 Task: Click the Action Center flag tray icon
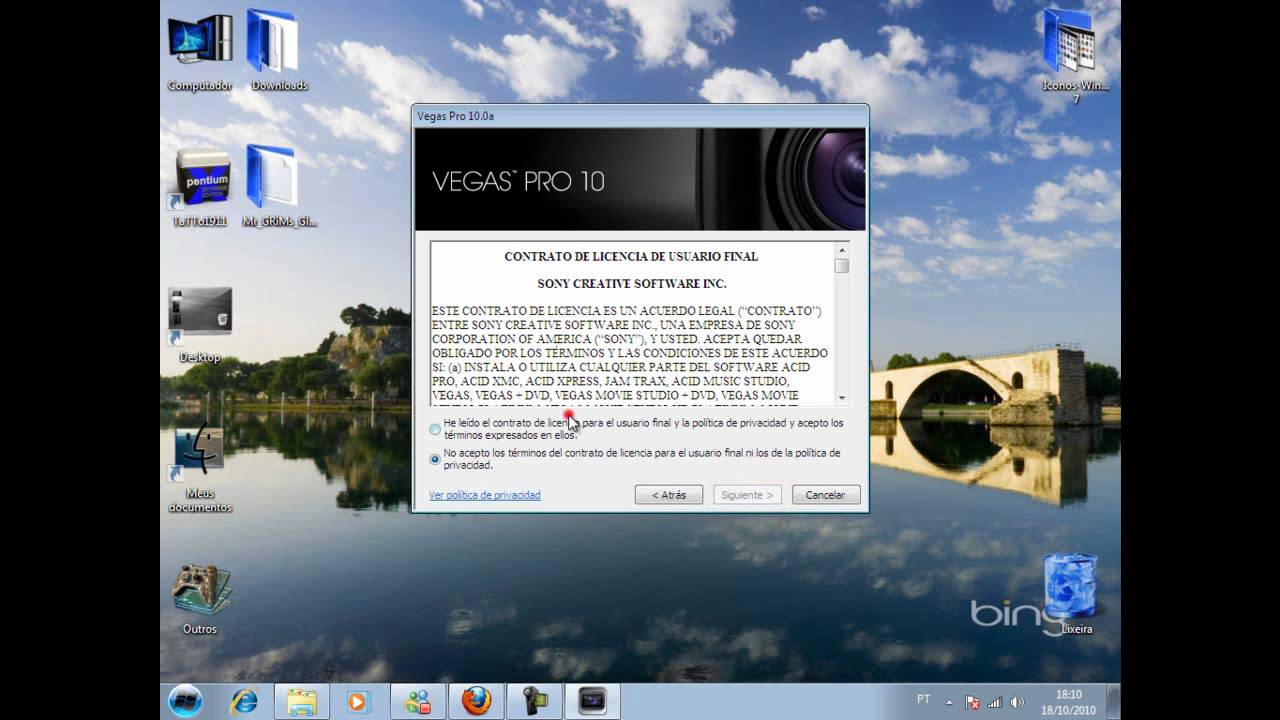(x=972, y=702)
